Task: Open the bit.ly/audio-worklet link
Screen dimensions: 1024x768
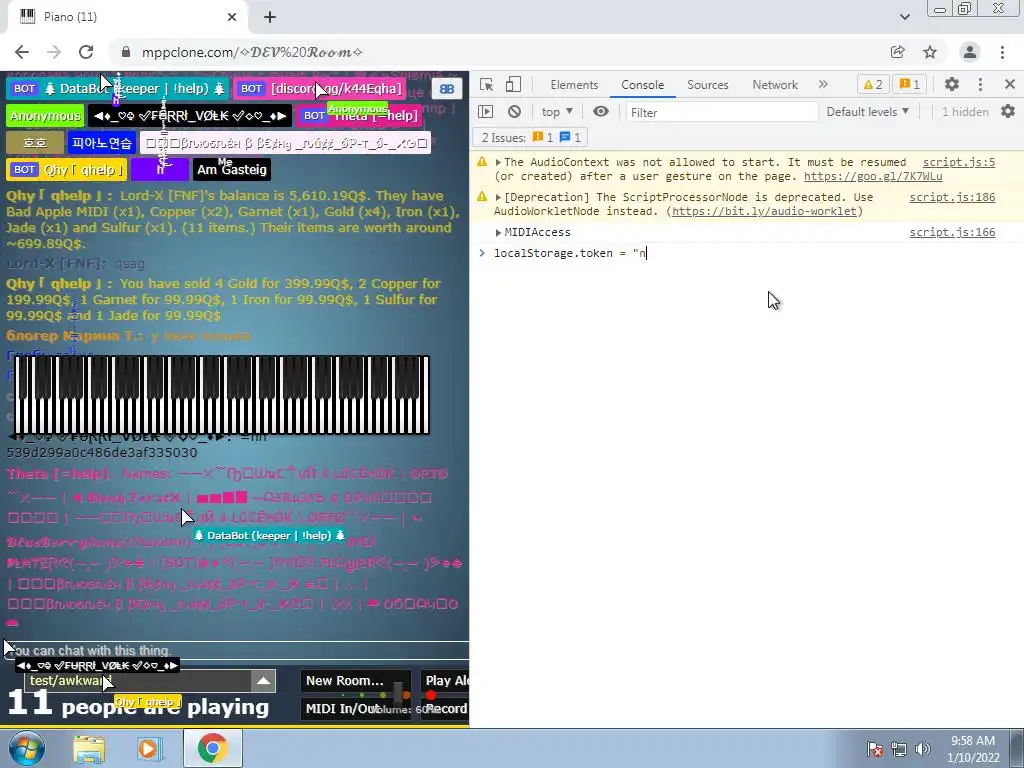Action: coord(764,211)
